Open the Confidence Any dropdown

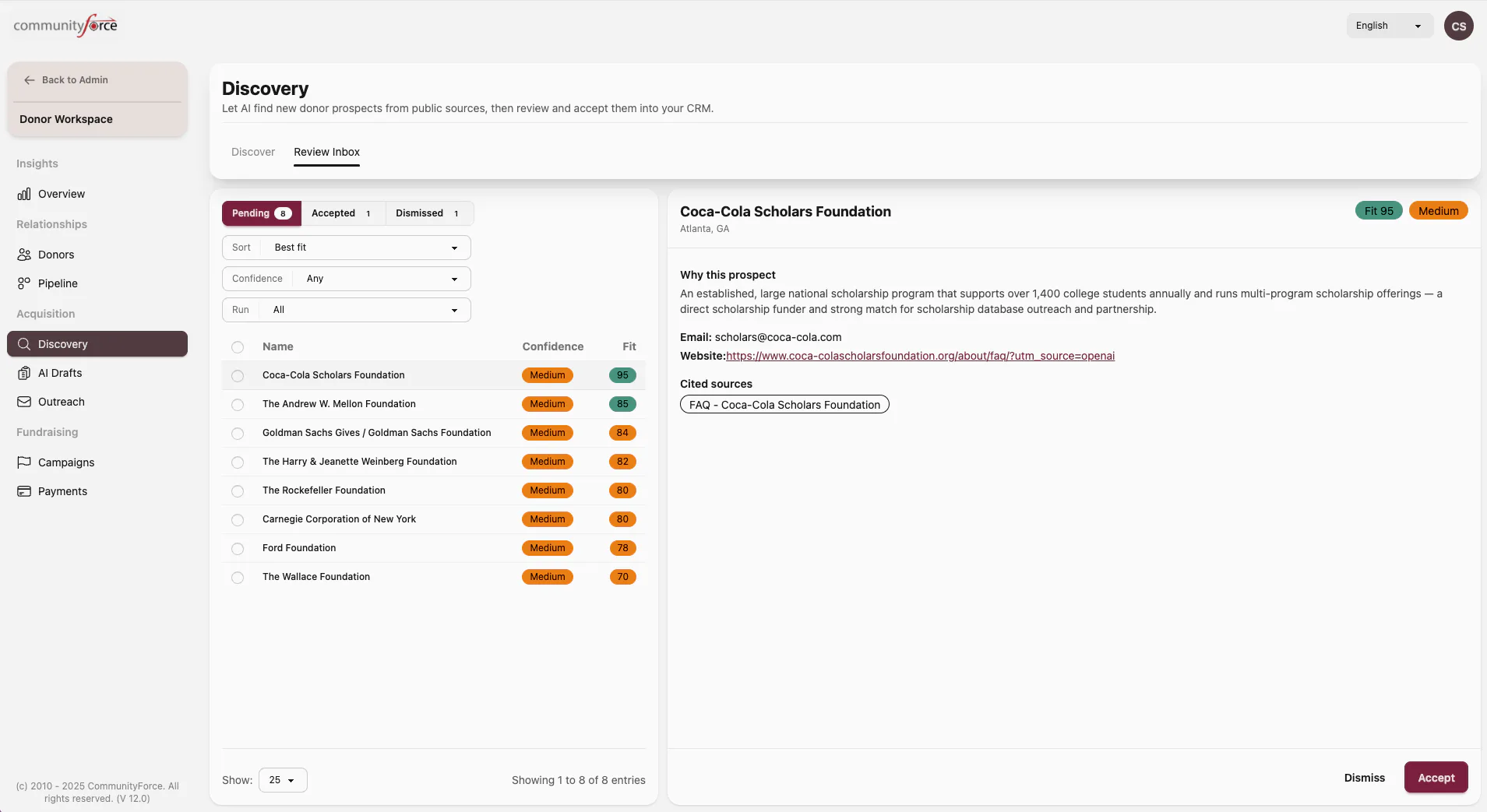pyautogui.click(x=347, y=279)
